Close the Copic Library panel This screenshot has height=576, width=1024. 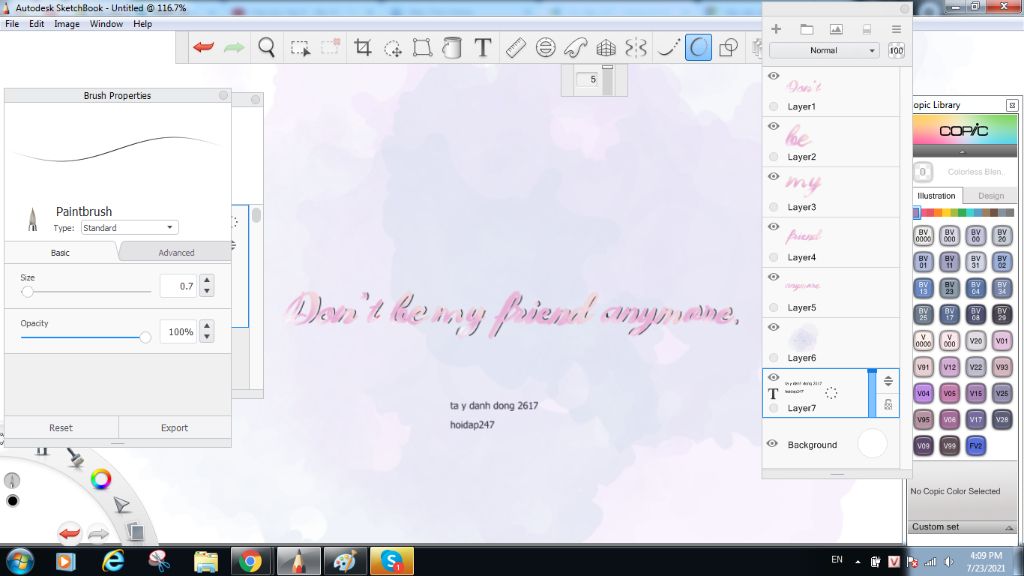[x=1012, y=104]
